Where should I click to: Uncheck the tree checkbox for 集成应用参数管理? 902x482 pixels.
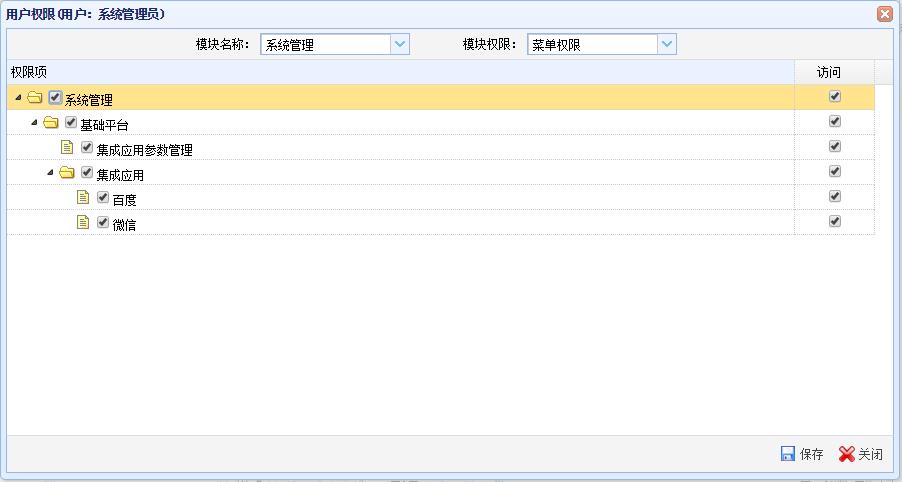coord(87,147)
